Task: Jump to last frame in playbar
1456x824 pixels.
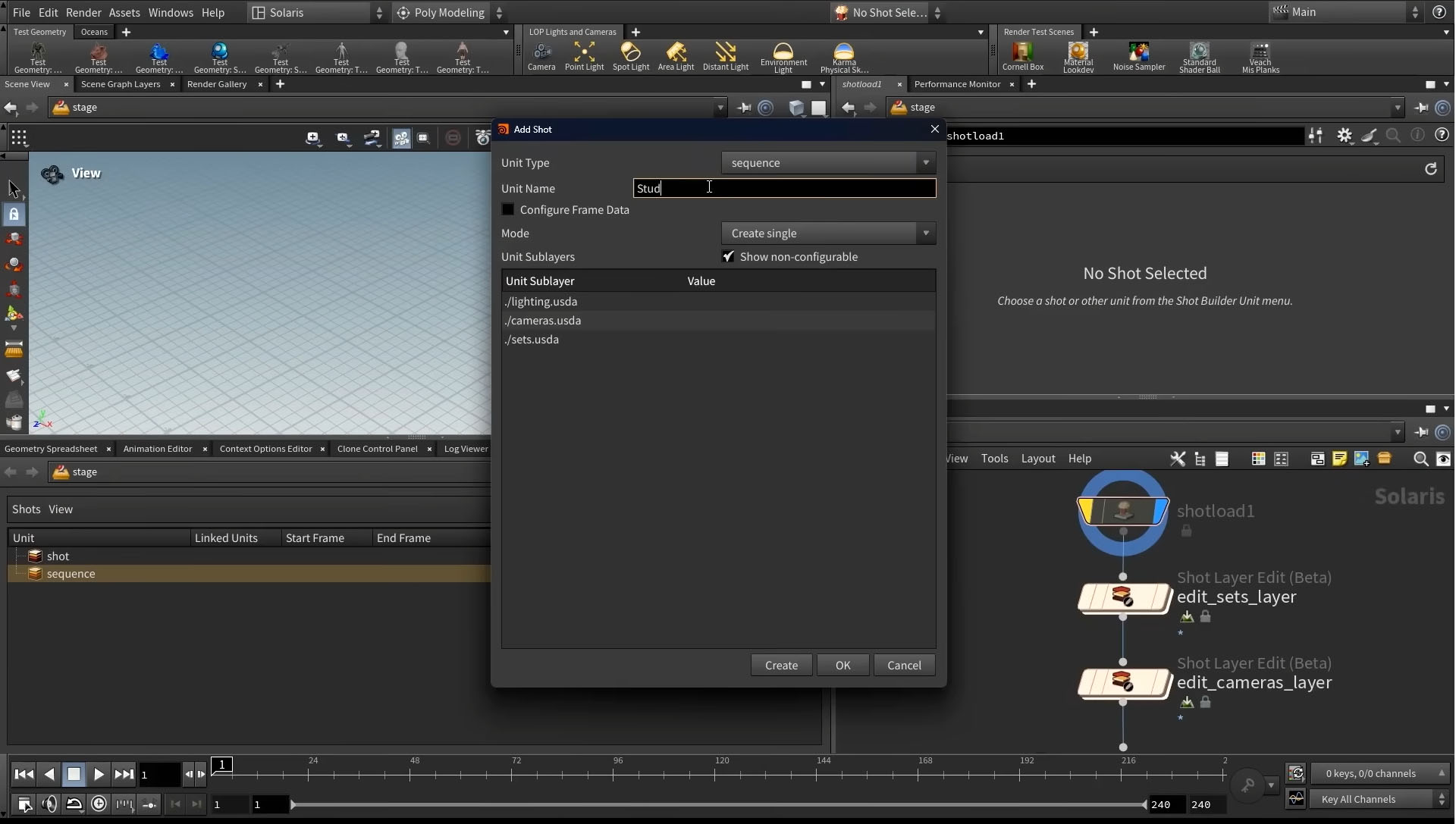Action: tap(124, 774)
